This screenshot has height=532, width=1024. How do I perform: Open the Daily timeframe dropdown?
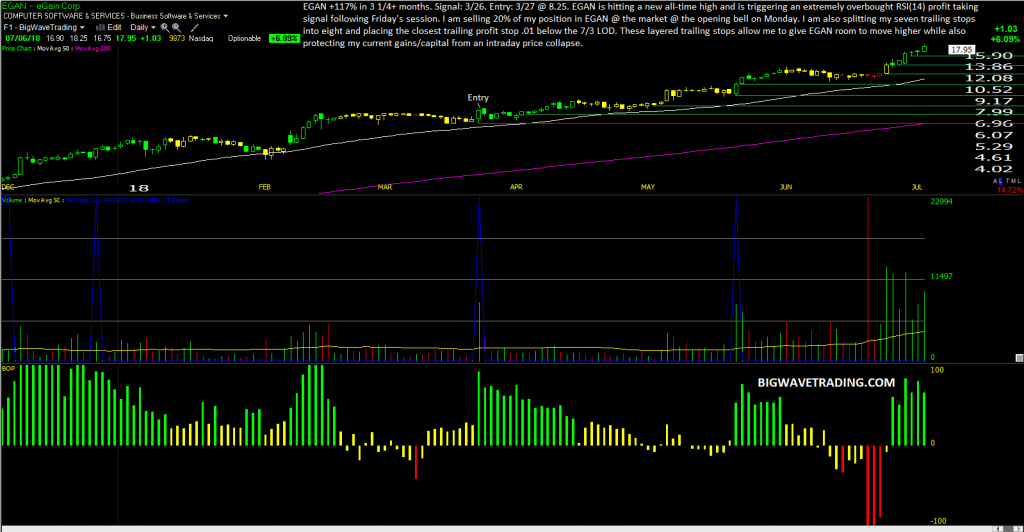pos(143,27)
